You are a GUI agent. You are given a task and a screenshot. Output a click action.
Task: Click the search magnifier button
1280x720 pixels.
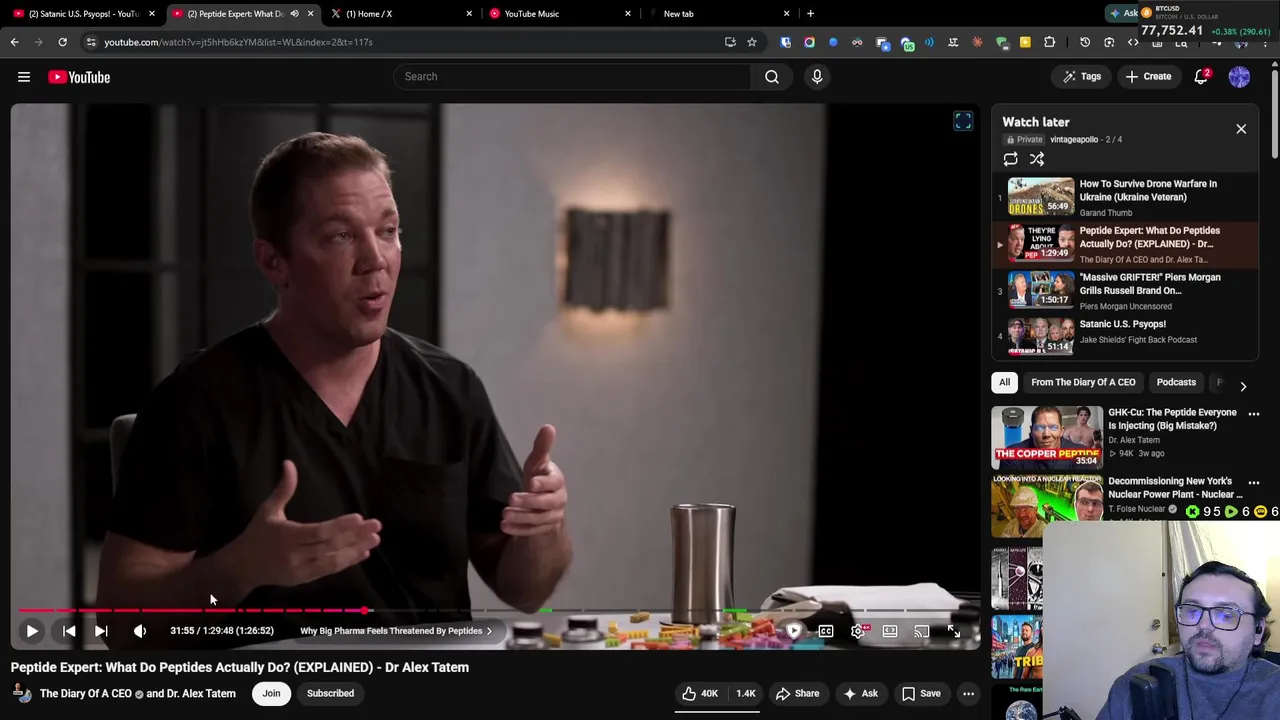click(772, 77)
